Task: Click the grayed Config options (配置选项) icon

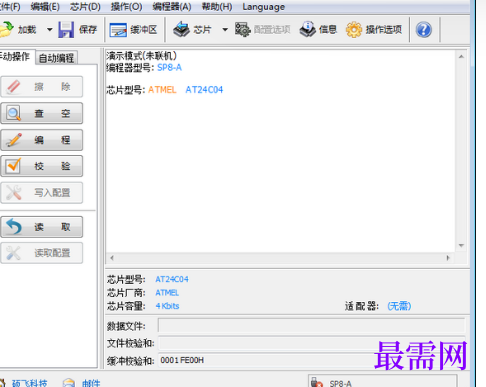Action: [243, 30]
